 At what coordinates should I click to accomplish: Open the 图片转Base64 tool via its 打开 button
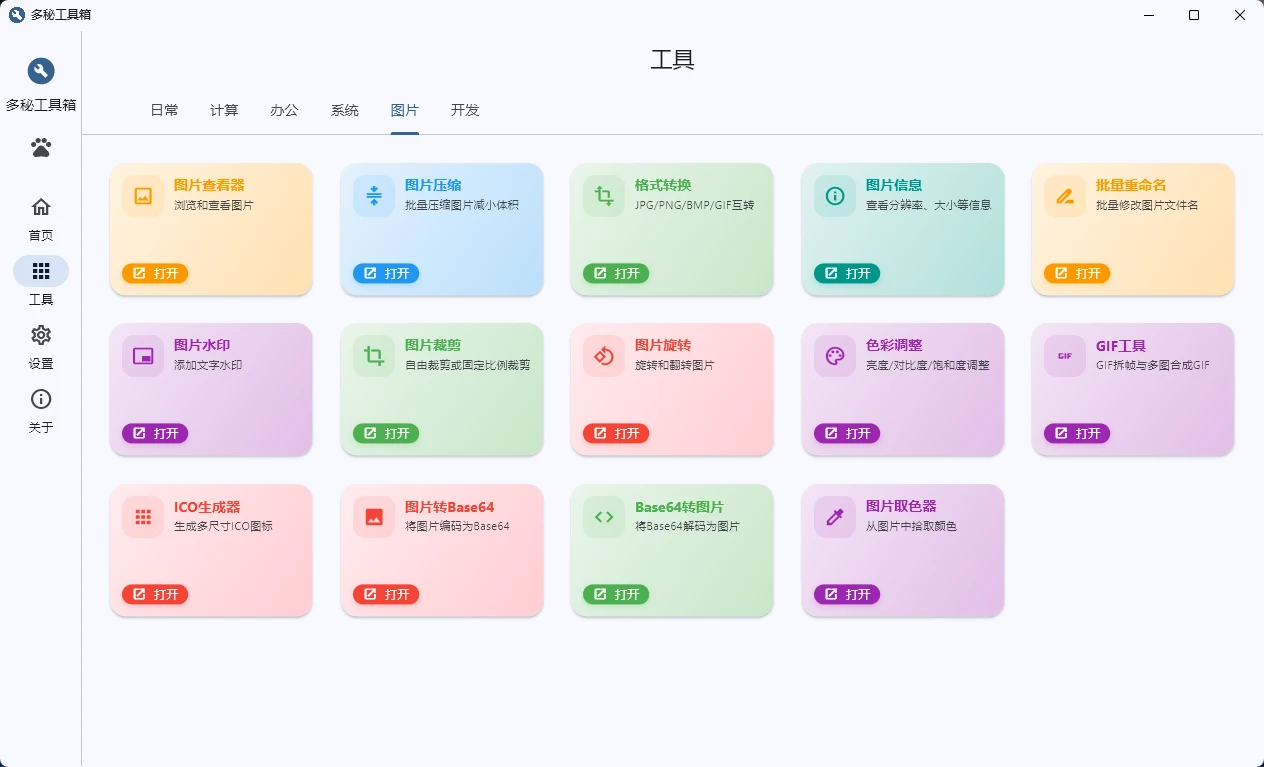(385, 594)
